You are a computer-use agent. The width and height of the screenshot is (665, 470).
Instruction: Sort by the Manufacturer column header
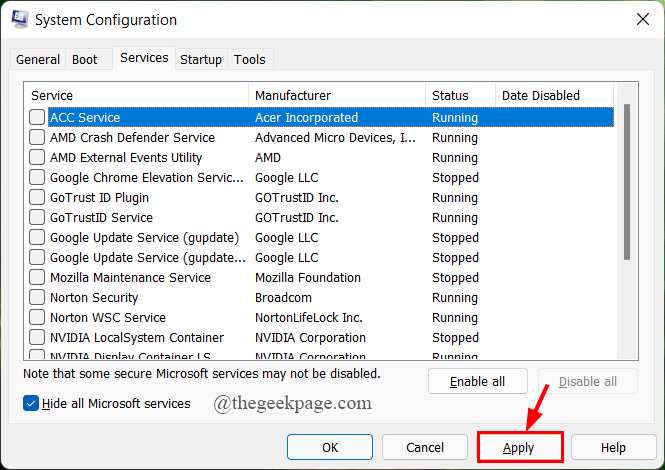337,95
